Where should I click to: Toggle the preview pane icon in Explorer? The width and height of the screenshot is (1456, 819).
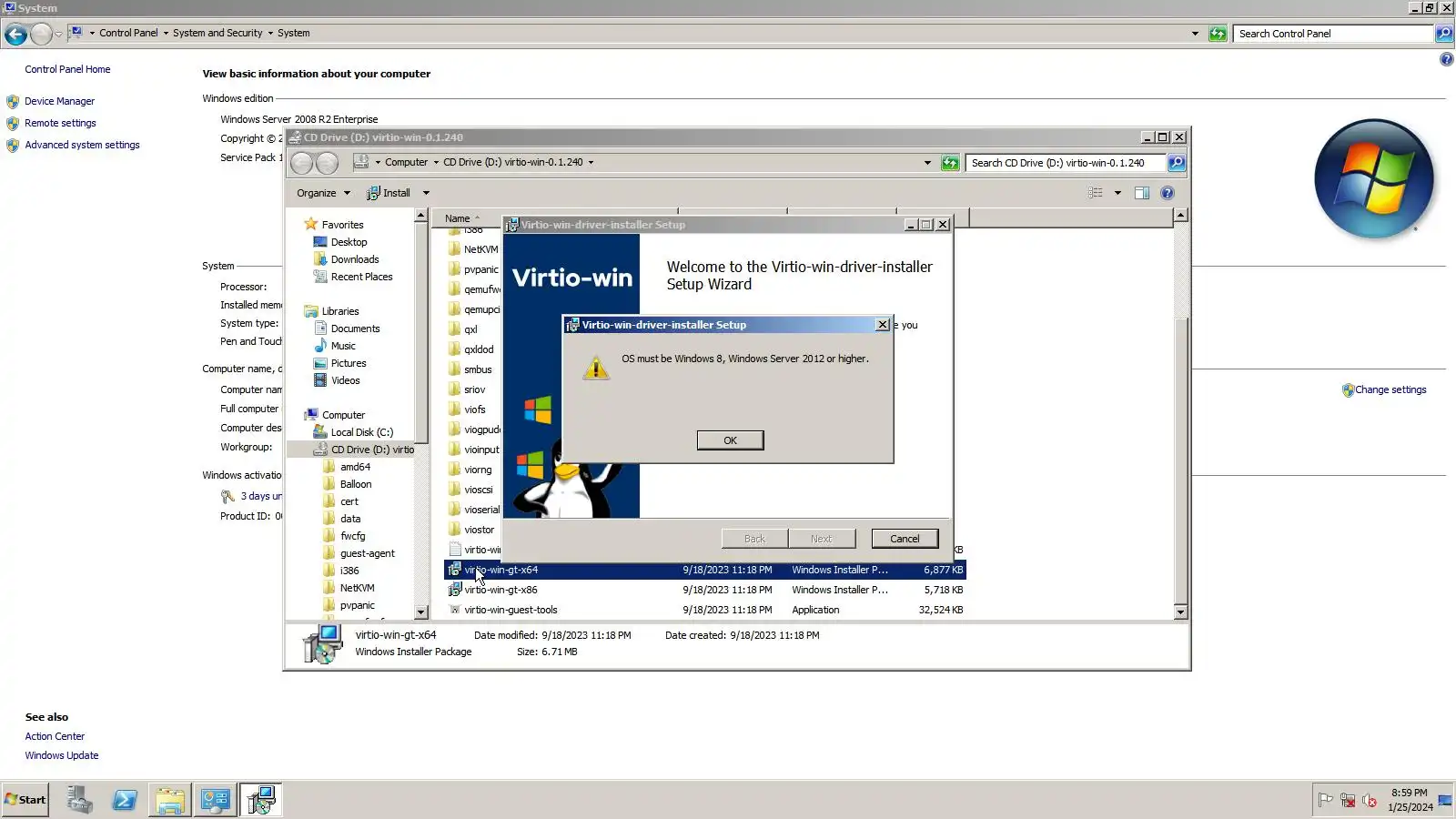[x=1142, y=193]
